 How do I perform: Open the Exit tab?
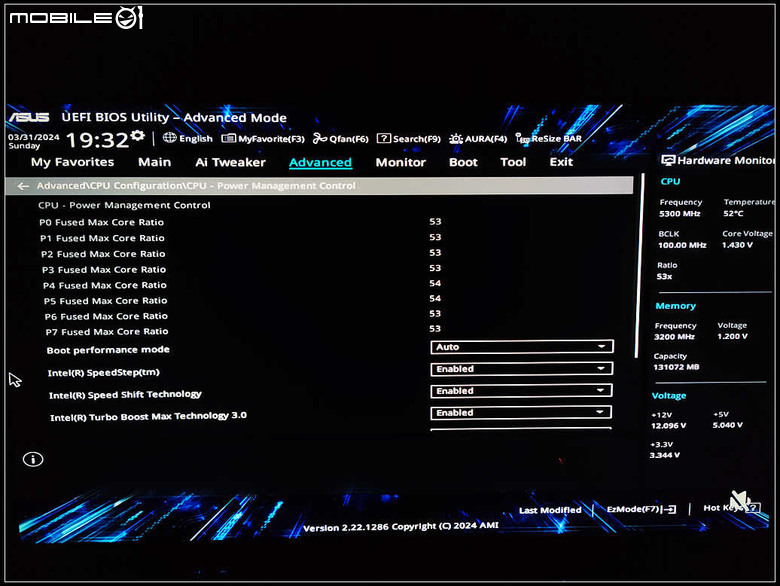pos(561,162)
